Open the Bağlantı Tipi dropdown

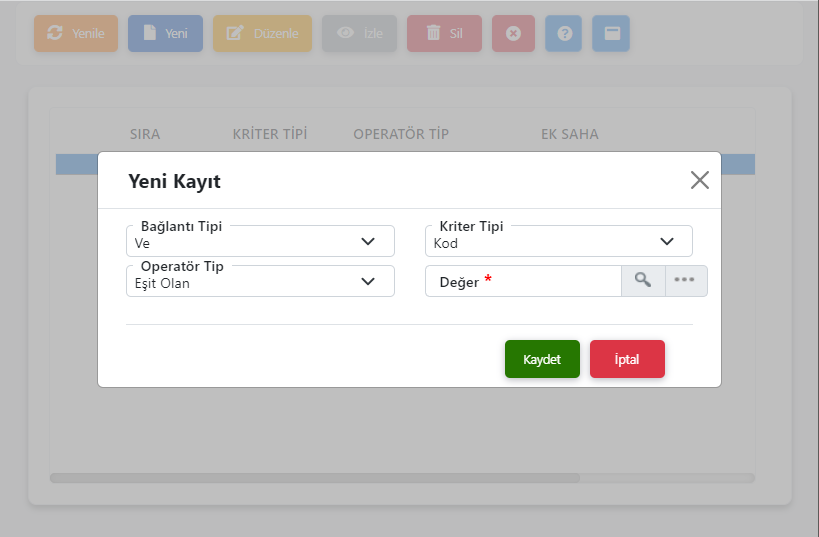(260, 242)
